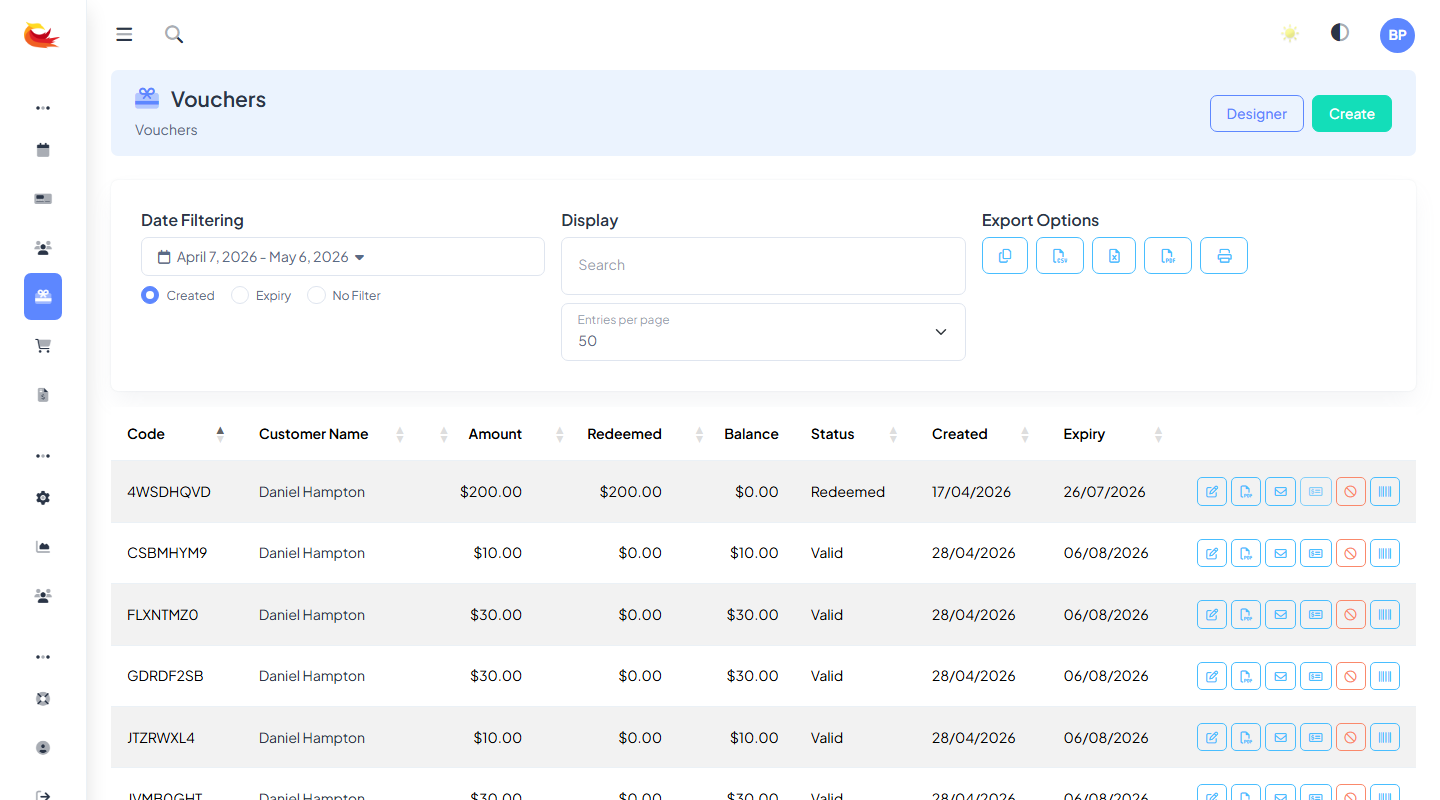Select the highlighted gift vouchers sidebar icon
The width and height of the screenshot is (1440, 800).
(43, 296)
